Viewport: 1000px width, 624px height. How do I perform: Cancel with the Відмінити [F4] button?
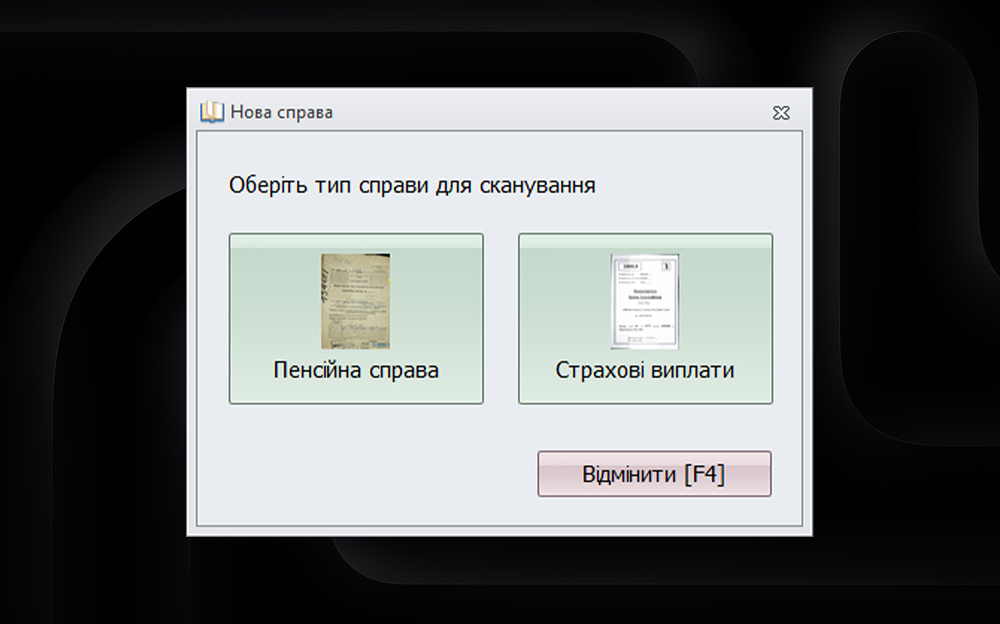pos(654,474)
